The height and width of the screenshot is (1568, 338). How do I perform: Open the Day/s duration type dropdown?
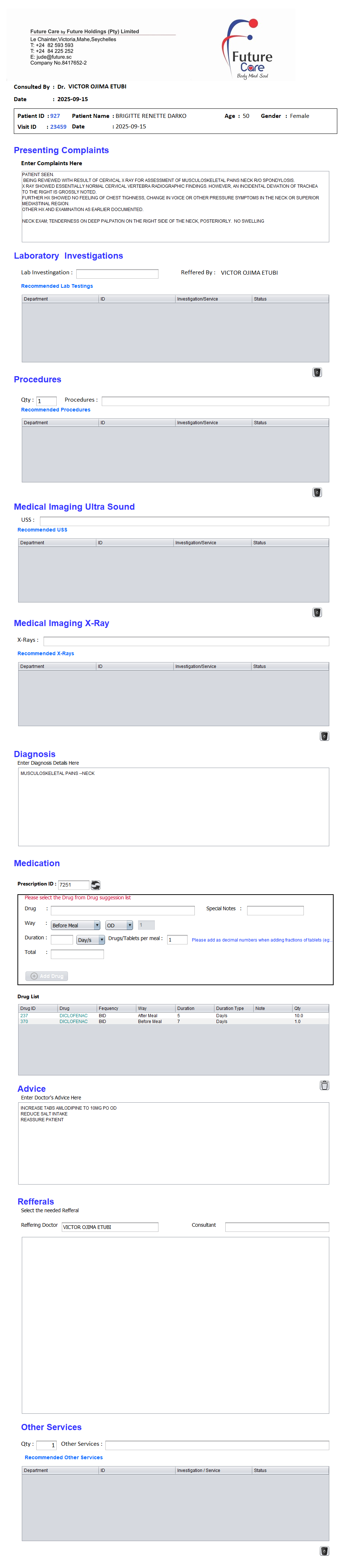pyautogui.click(x=90, y=939)
